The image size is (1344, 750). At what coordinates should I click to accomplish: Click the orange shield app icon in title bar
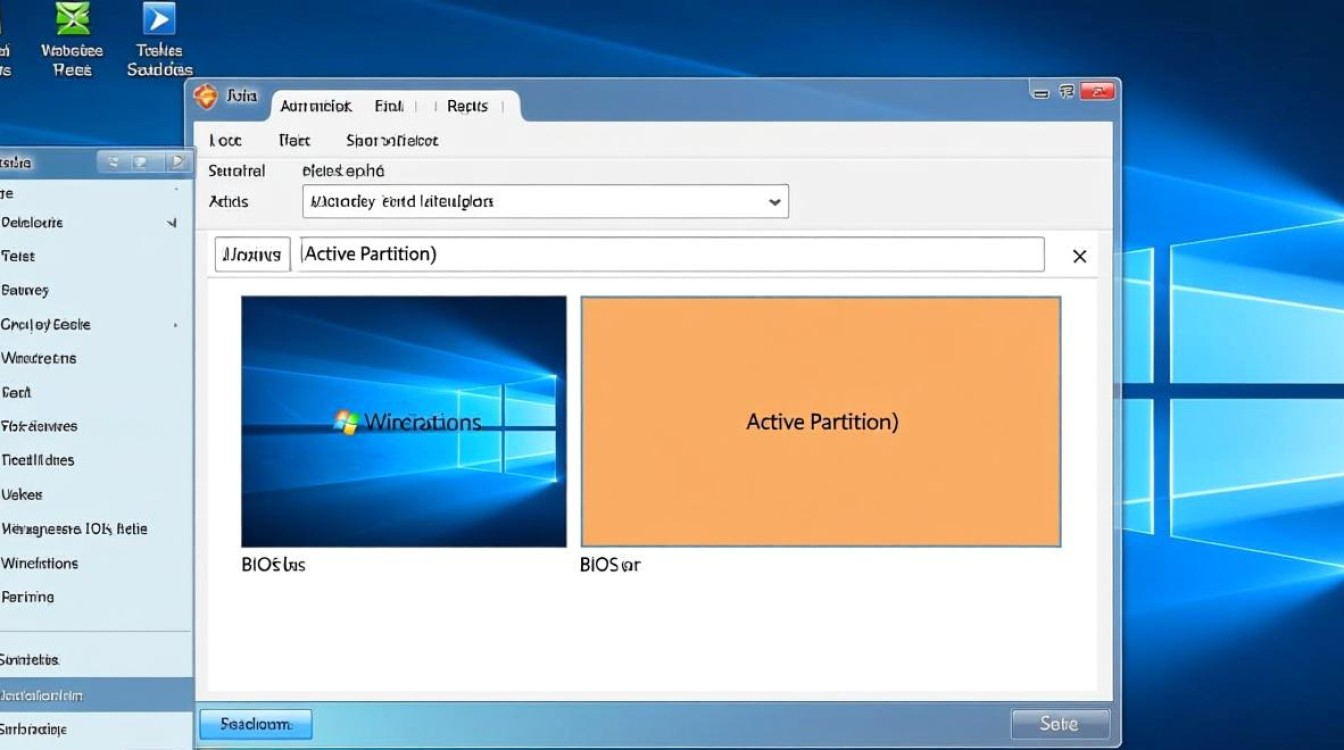pyautogui.click(x=205, y=97)
